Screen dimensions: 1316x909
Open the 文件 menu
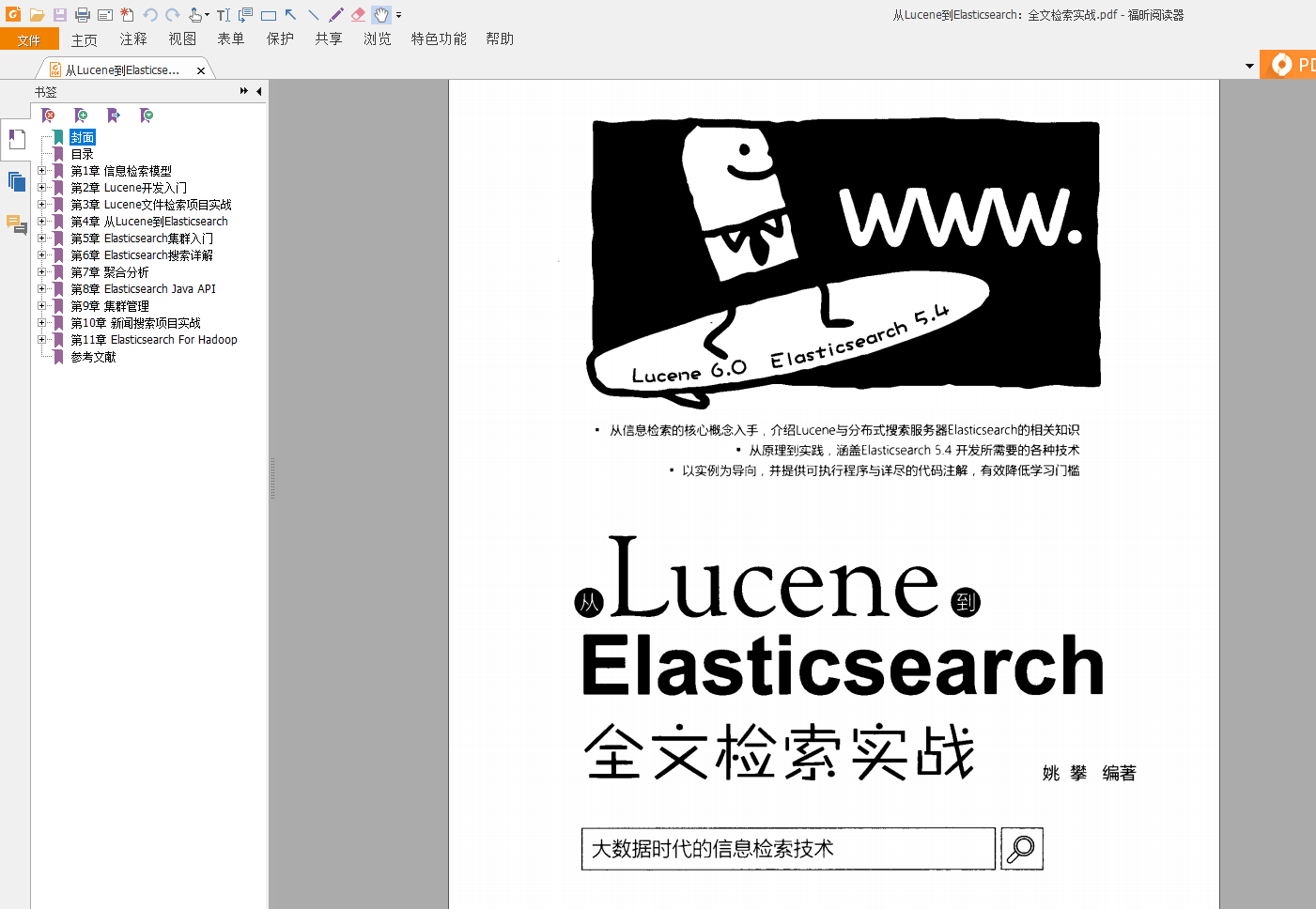click(29, 39)
